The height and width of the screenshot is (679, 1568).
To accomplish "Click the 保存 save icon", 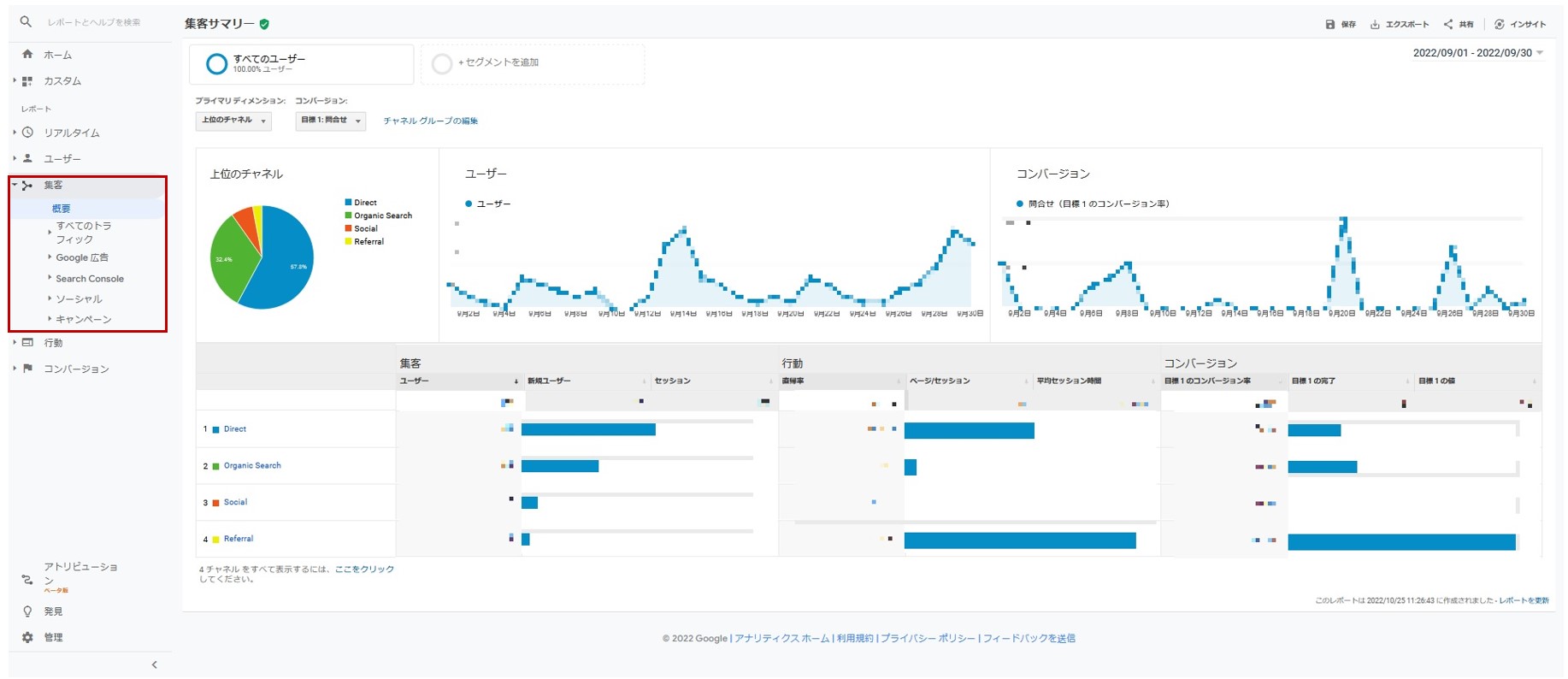I will 1330,25.
